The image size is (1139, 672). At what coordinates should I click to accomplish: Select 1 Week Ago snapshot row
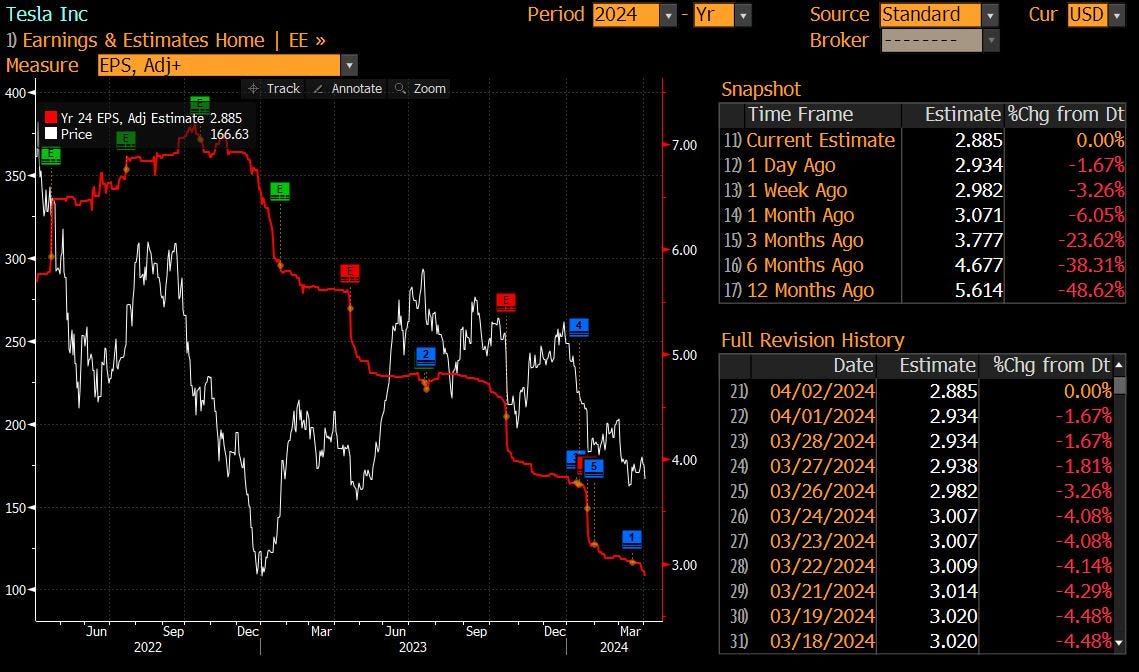point(923,190)
